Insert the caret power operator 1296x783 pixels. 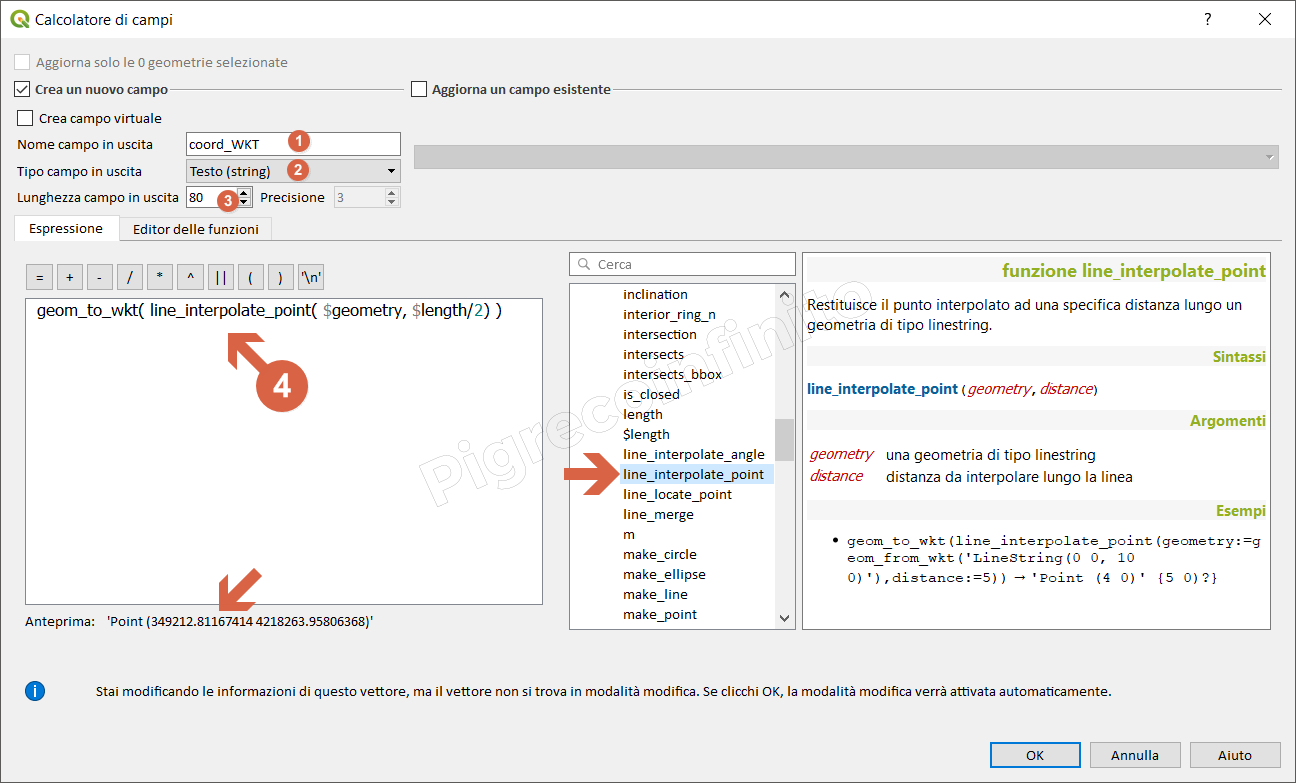[190, 278]
